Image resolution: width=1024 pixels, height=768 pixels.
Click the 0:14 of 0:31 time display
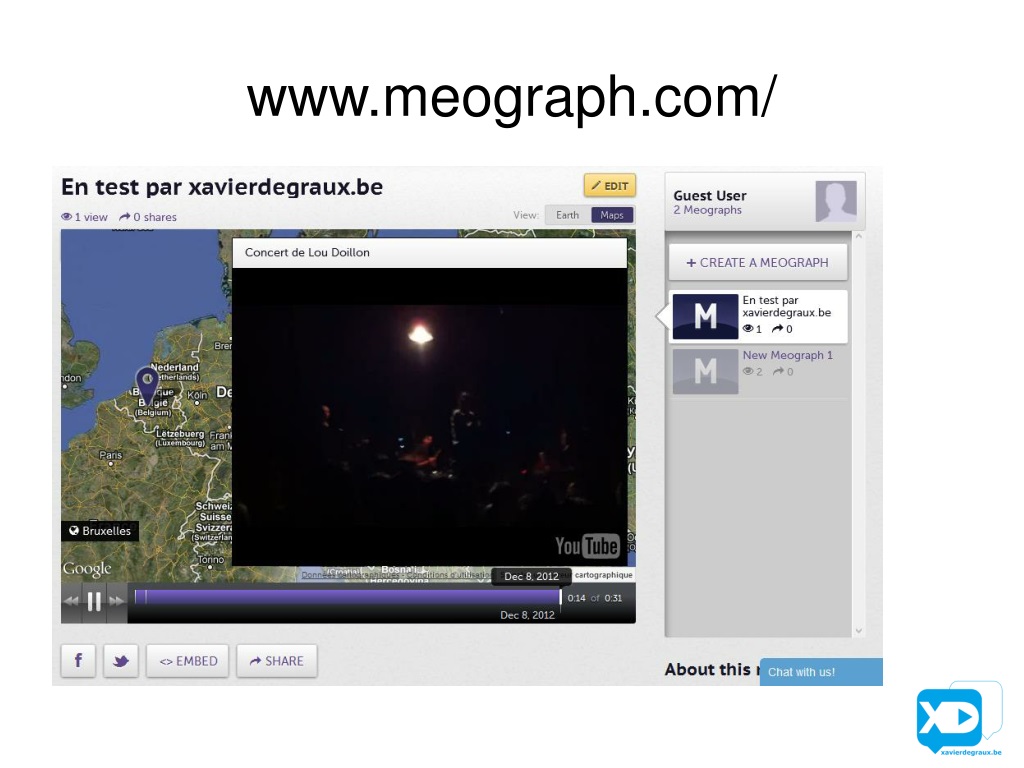[594, 598]
